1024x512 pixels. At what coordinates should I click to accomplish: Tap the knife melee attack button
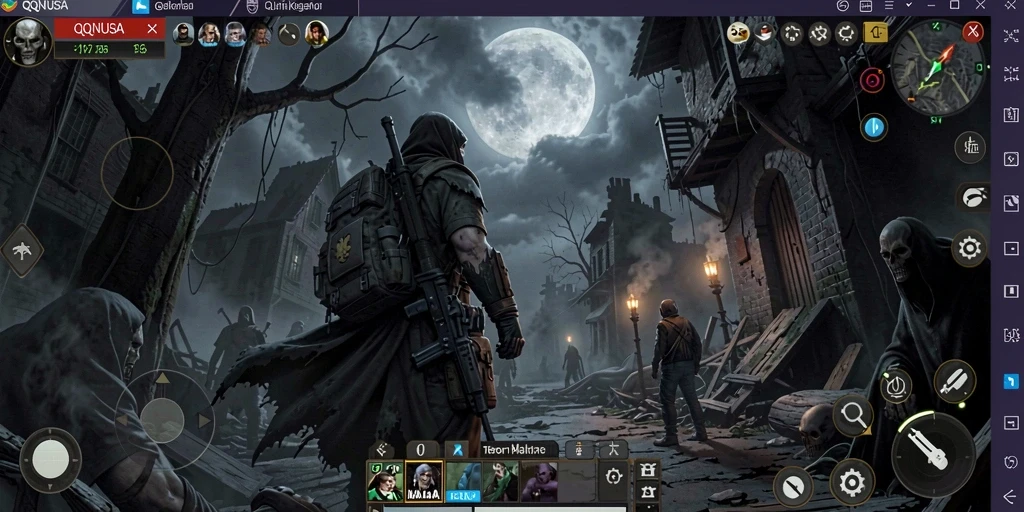point(955,381)
